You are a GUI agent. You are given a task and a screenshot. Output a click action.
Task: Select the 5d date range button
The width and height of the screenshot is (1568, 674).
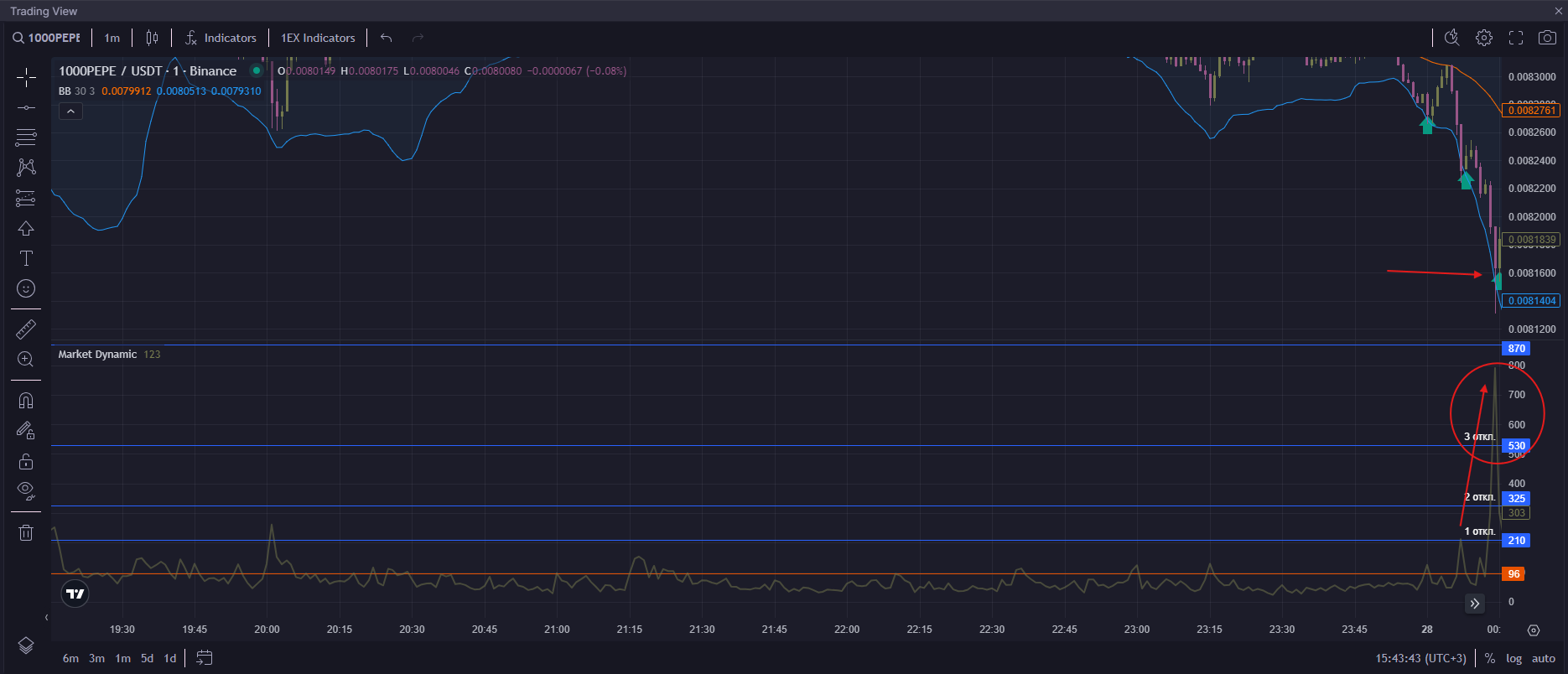click(x=147, y=658)
